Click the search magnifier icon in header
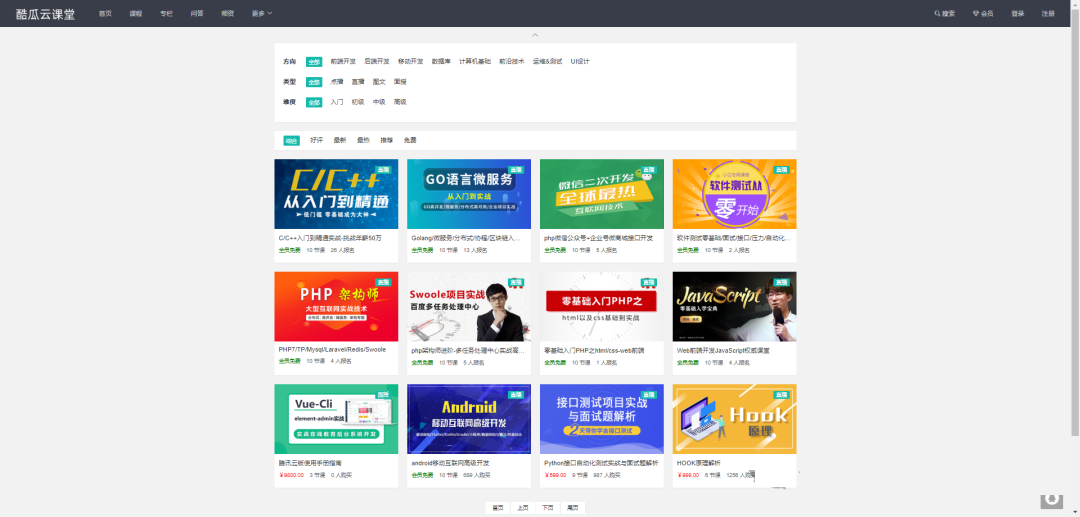The image size is (1080, 517). 937,14
